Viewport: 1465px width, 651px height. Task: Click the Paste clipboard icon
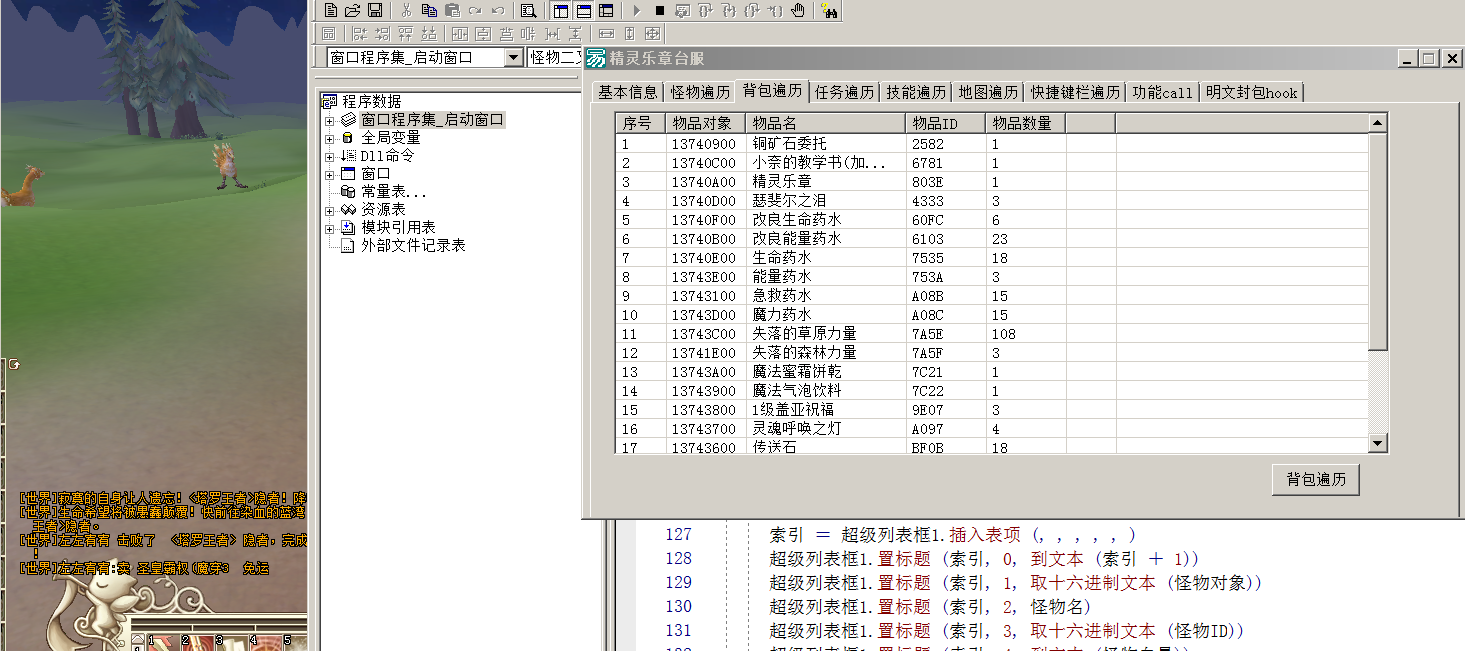point(452,10)
